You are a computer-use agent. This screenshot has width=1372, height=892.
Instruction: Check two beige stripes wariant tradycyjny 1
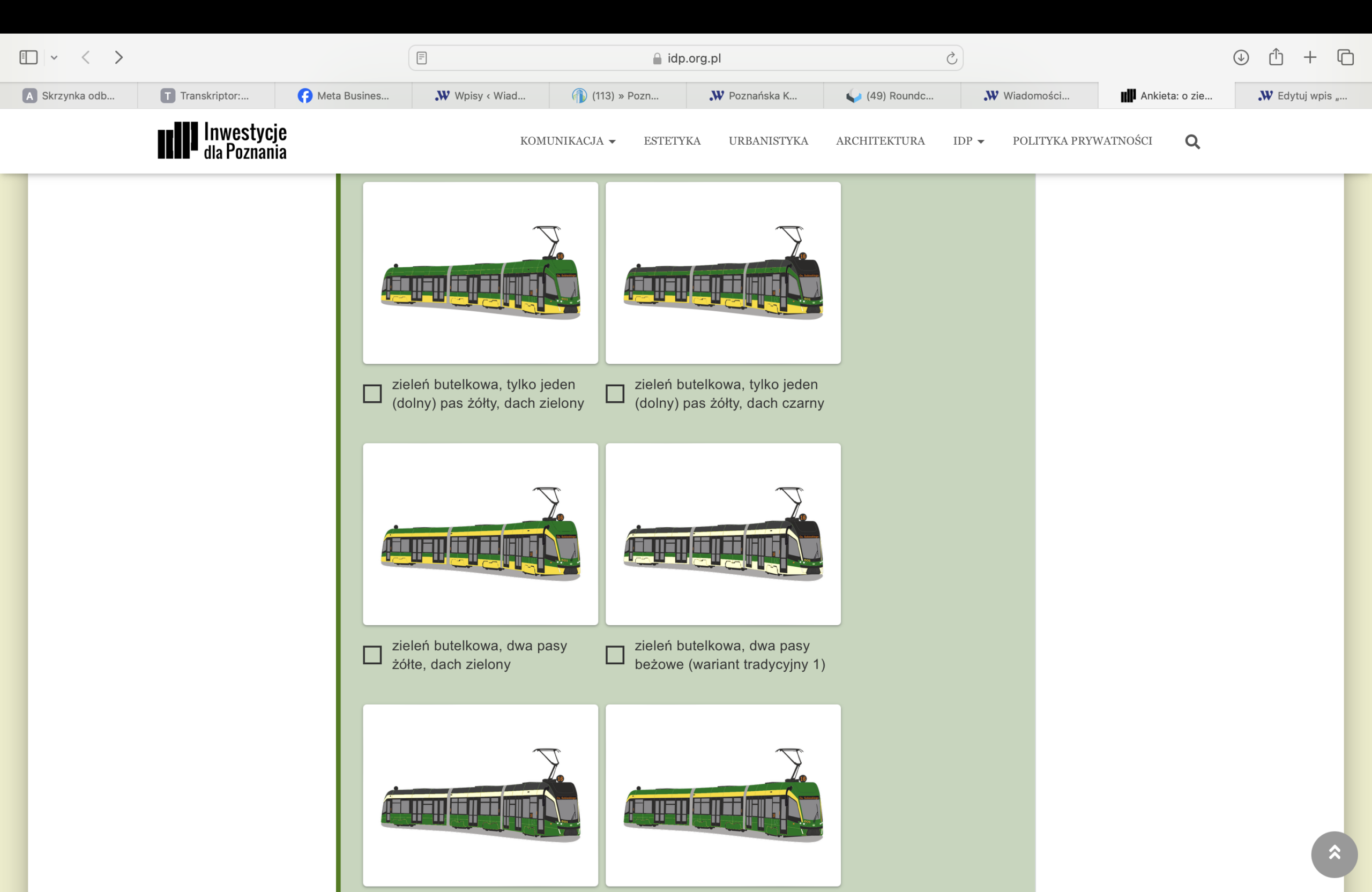[615, 655]
